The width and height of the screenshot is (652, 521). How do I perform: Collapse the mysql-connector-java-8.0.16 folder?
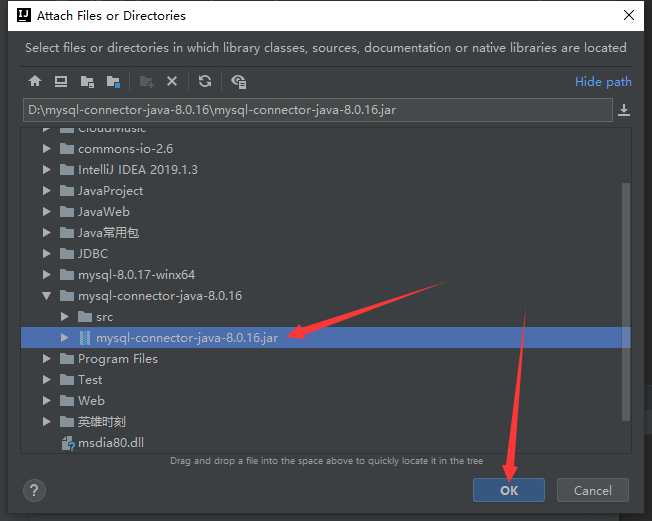point(47,296)
